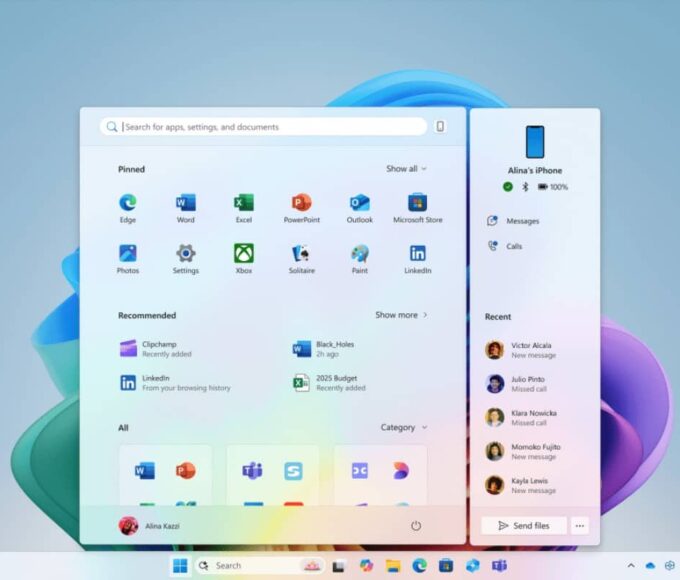
Task: Show hidden system tray icons chevron
Action: point(631,566)
